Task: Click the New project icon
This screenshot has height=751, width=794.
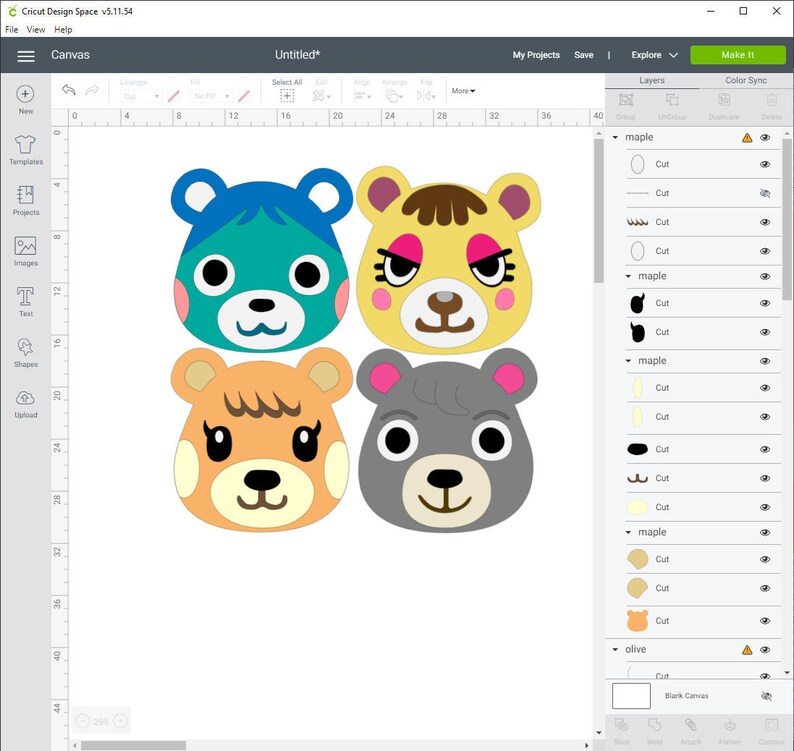Action: [25, 94]
